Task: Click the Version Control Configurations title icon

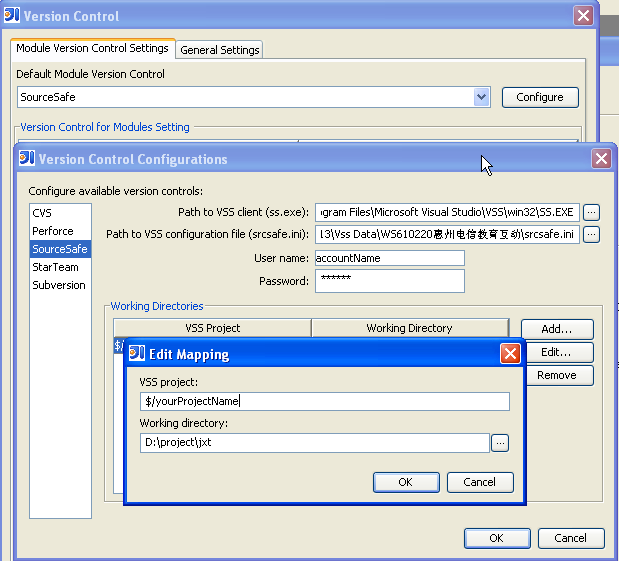Action: click(27, 158)
